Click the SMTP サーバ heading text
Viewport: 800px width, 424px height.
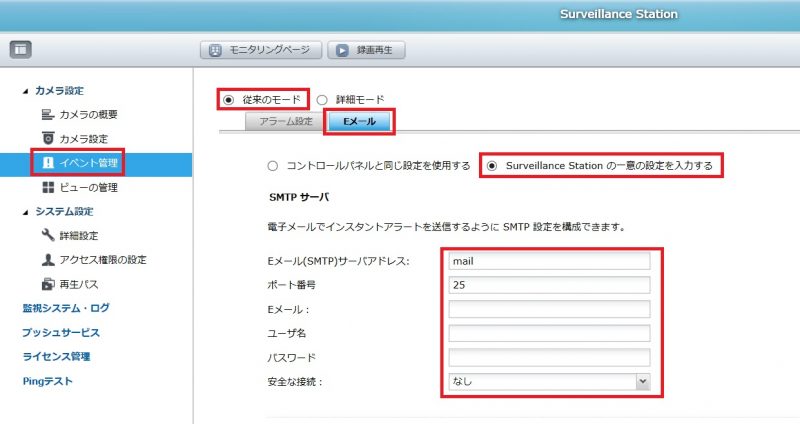pyautogui.click(x=299, y=197)
